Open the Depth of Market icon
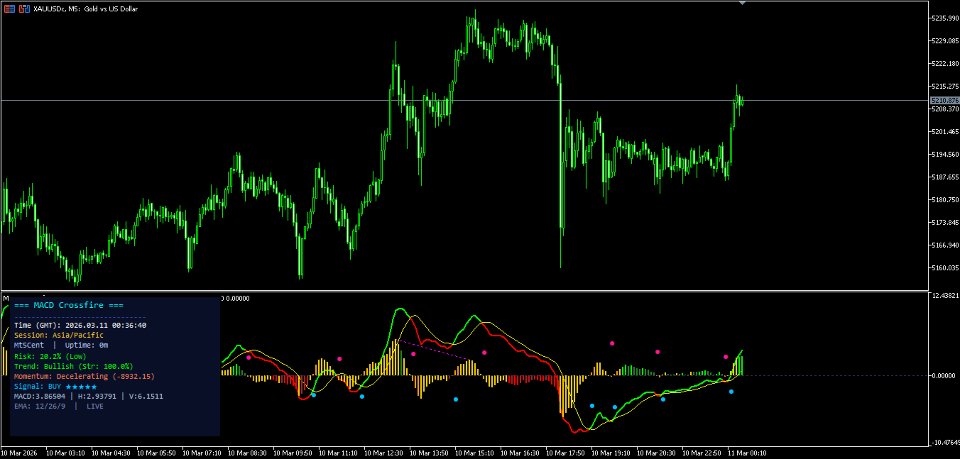Image resolution: width=960 pixels, height=459 pixels. (25, 9)
